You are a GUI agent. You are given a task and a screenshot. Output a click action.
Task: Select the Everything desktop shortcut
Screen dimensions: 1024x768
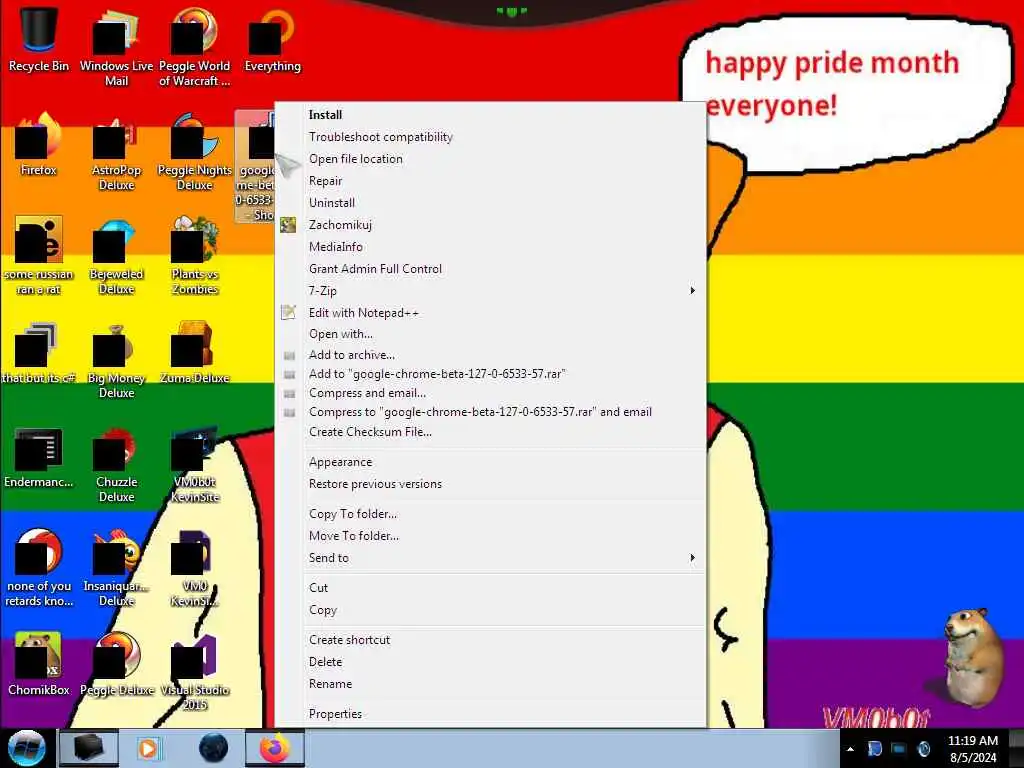tap(272, 39)
